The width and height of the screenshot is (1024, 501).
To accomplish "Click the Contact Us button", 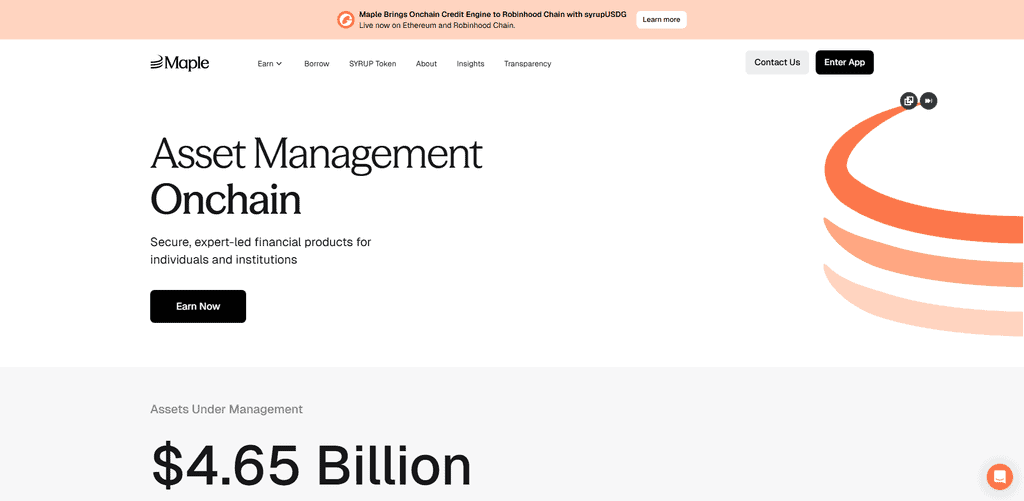I will pyautogui.click(x=777, y=62).
